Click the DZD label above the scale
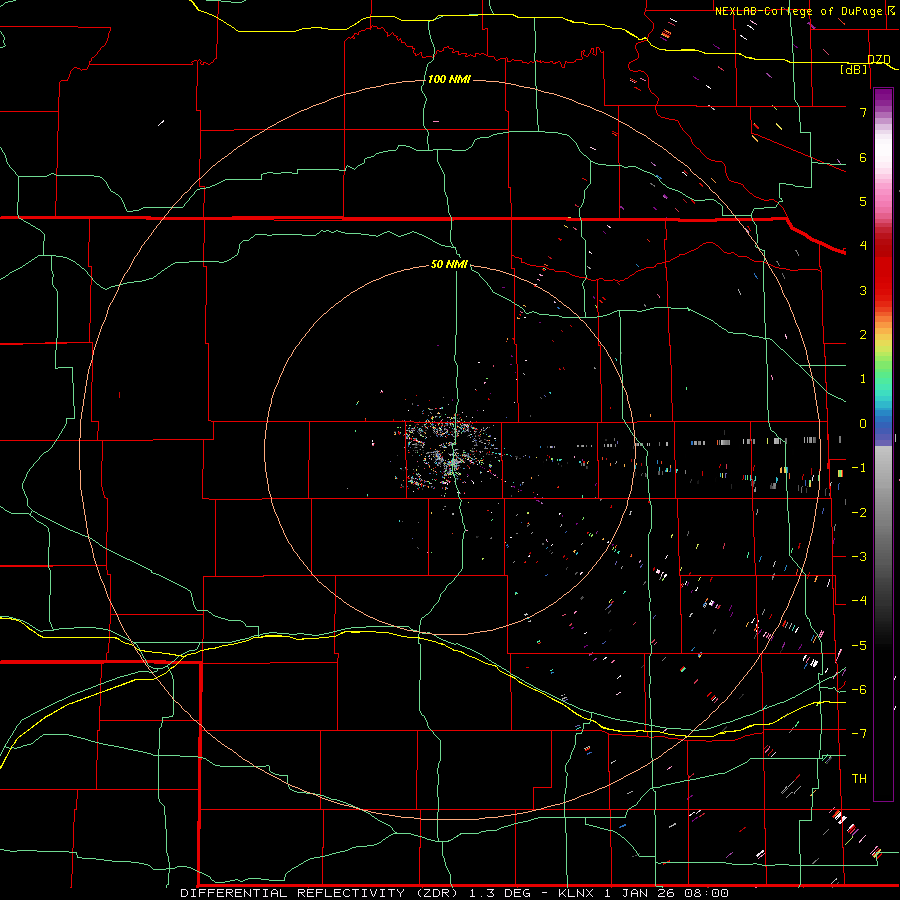 click(879, 59)
